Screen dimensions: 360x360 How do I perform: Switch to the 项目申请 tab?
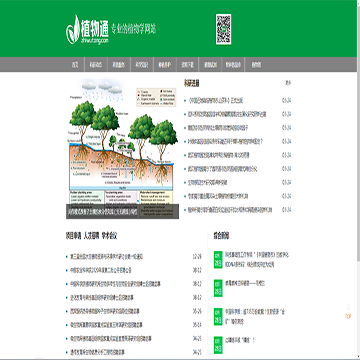73,236
